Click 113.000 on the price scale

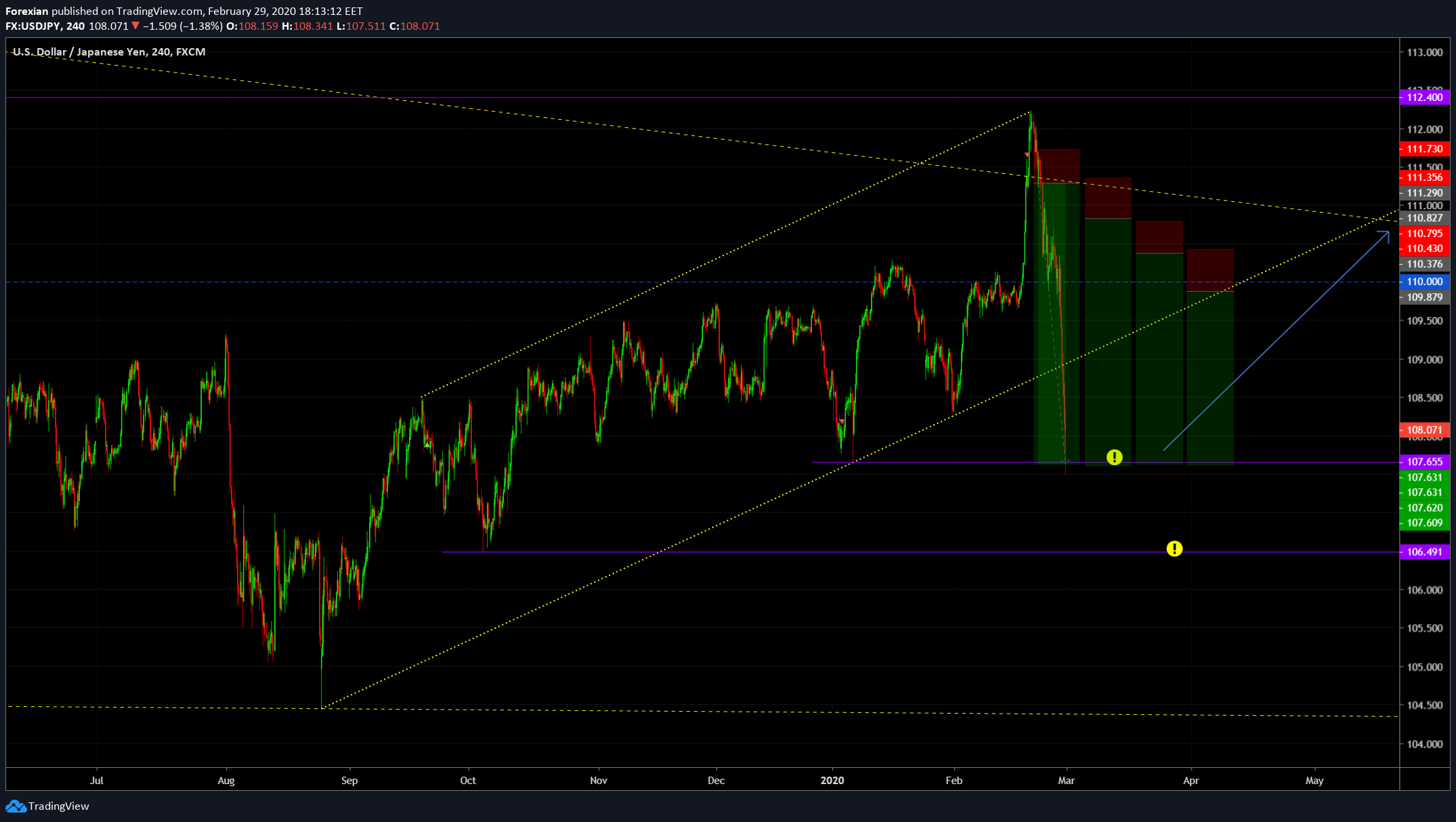point(1425,52)
